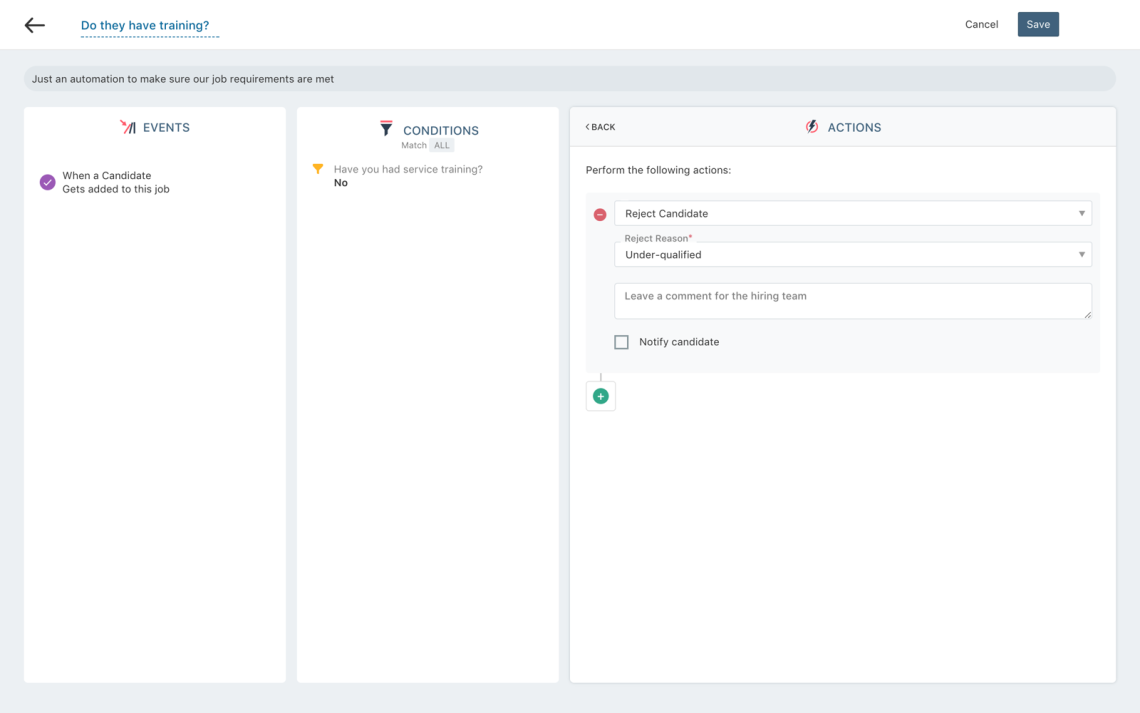
Task: Cancel editing the automation
Action: coord(981,24)
